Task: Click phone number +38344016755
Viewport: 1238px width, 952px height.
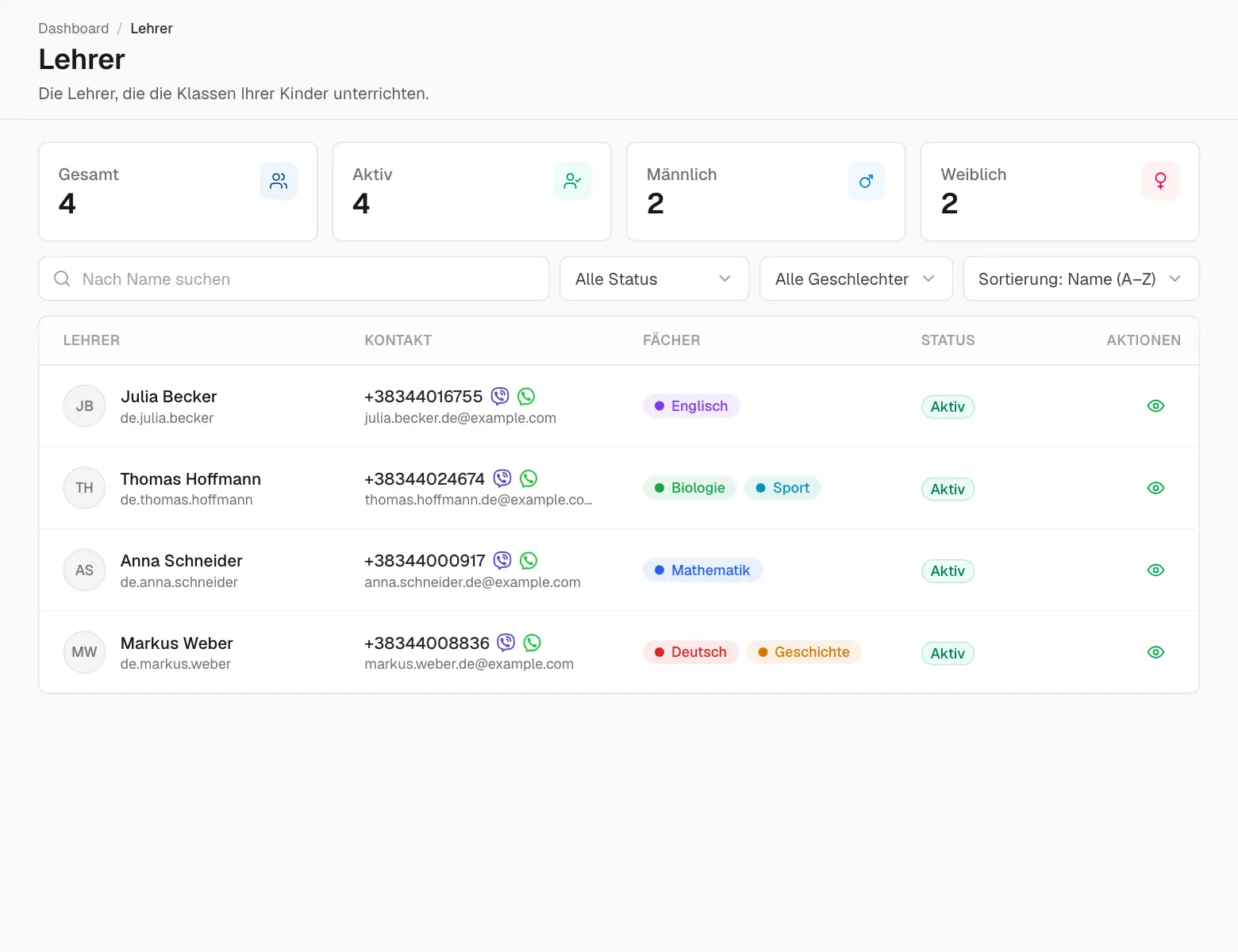Action: [424, 397]
